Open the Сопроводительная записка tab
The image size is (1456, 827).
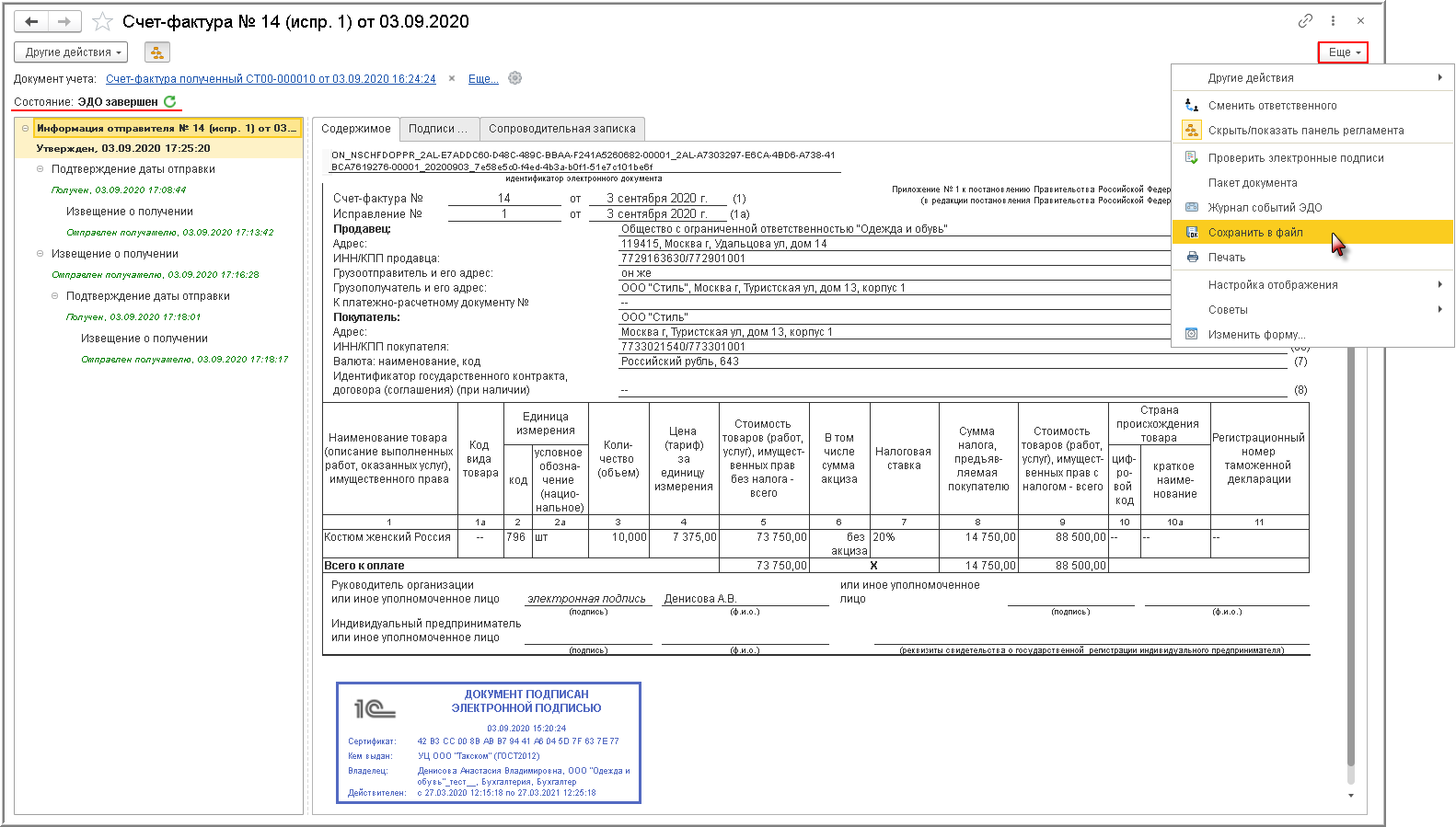click(562, 129)
